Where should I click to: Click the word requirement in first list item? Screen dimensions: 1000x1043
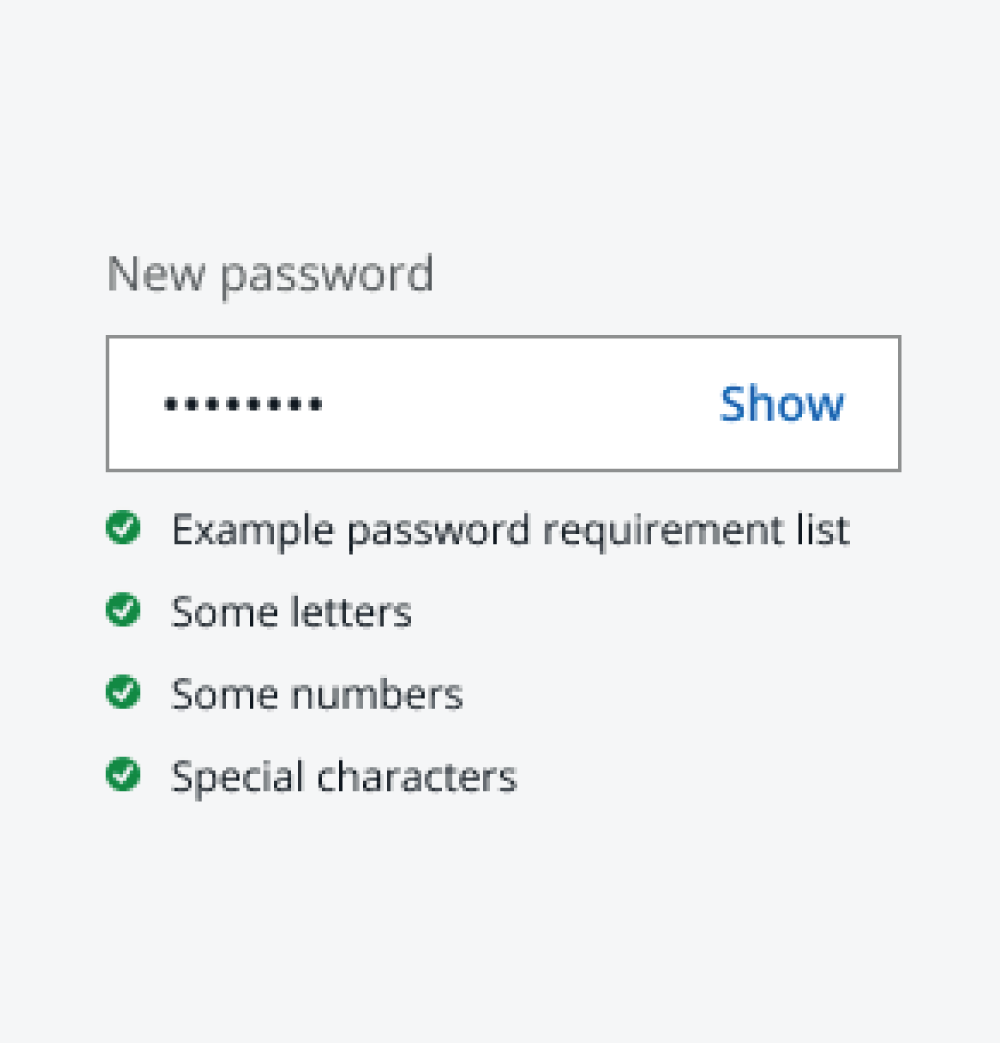[663, 532]
